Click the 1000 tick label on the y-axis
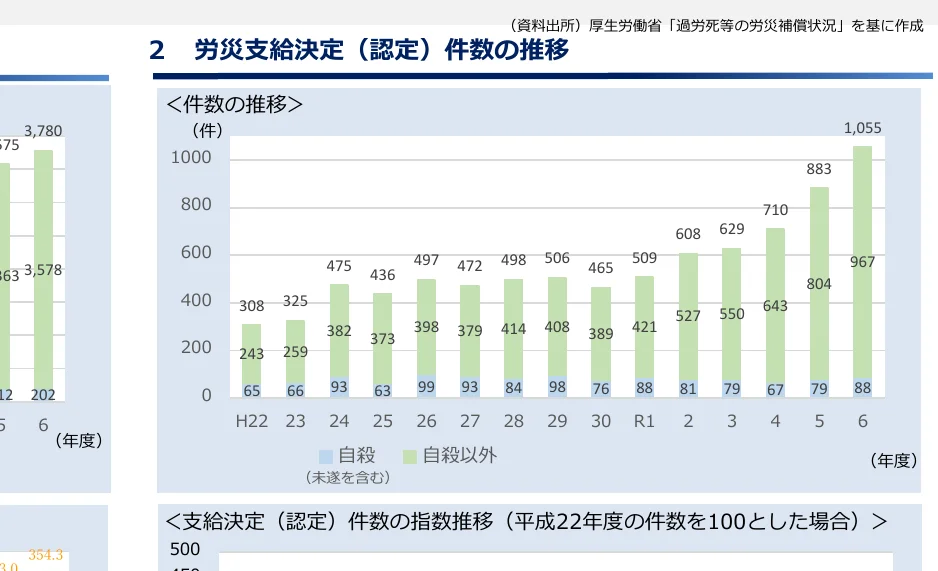The height and width of the screenshot is (571, 938). click(x=191, y=158)
